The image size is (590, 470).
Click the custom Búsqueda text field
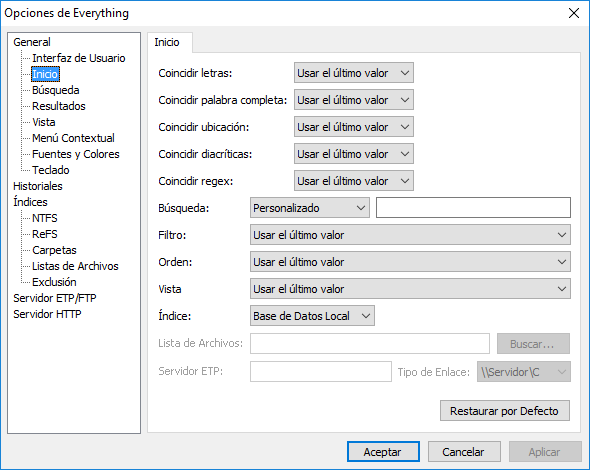click(473, 208)
